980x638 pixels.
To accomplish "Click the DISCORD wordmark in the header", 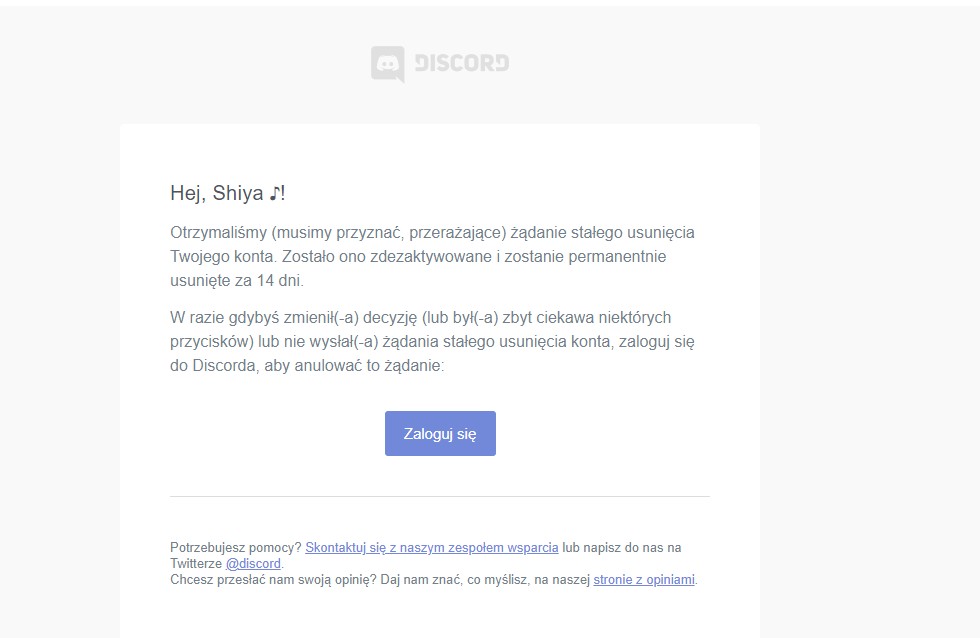I will pos(461,63).
